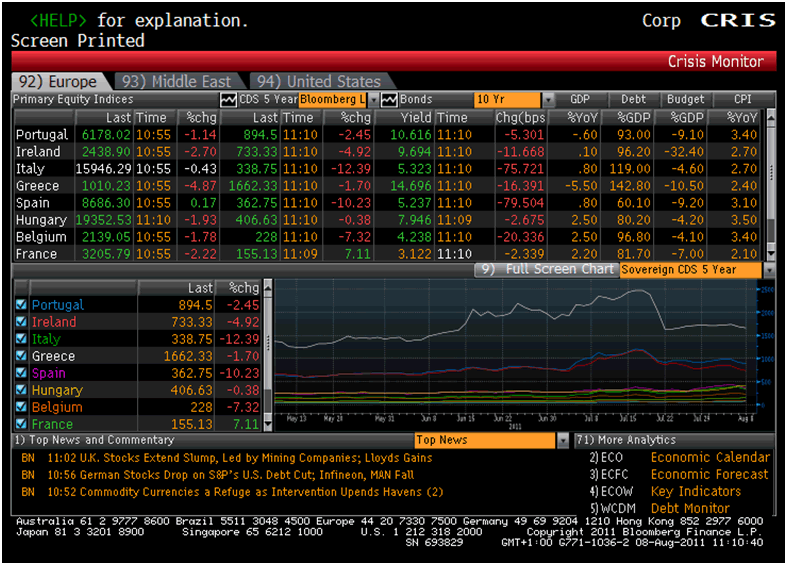Click Portugal yield value 10.616
This screenshot has width=787, height=565.
pos(411,135)
